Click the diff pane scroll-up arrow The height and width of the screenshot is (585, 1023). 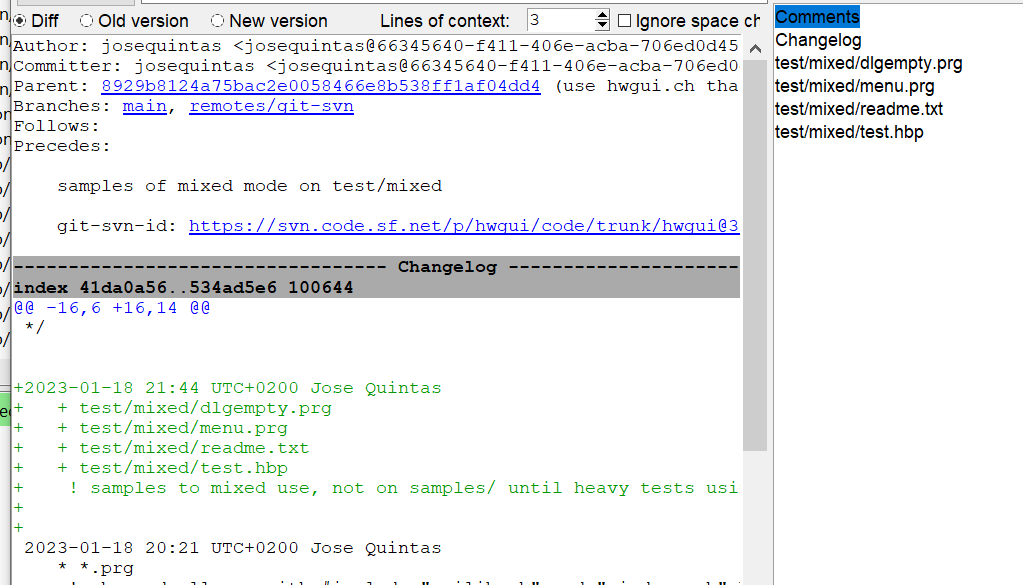click(755, 49)
